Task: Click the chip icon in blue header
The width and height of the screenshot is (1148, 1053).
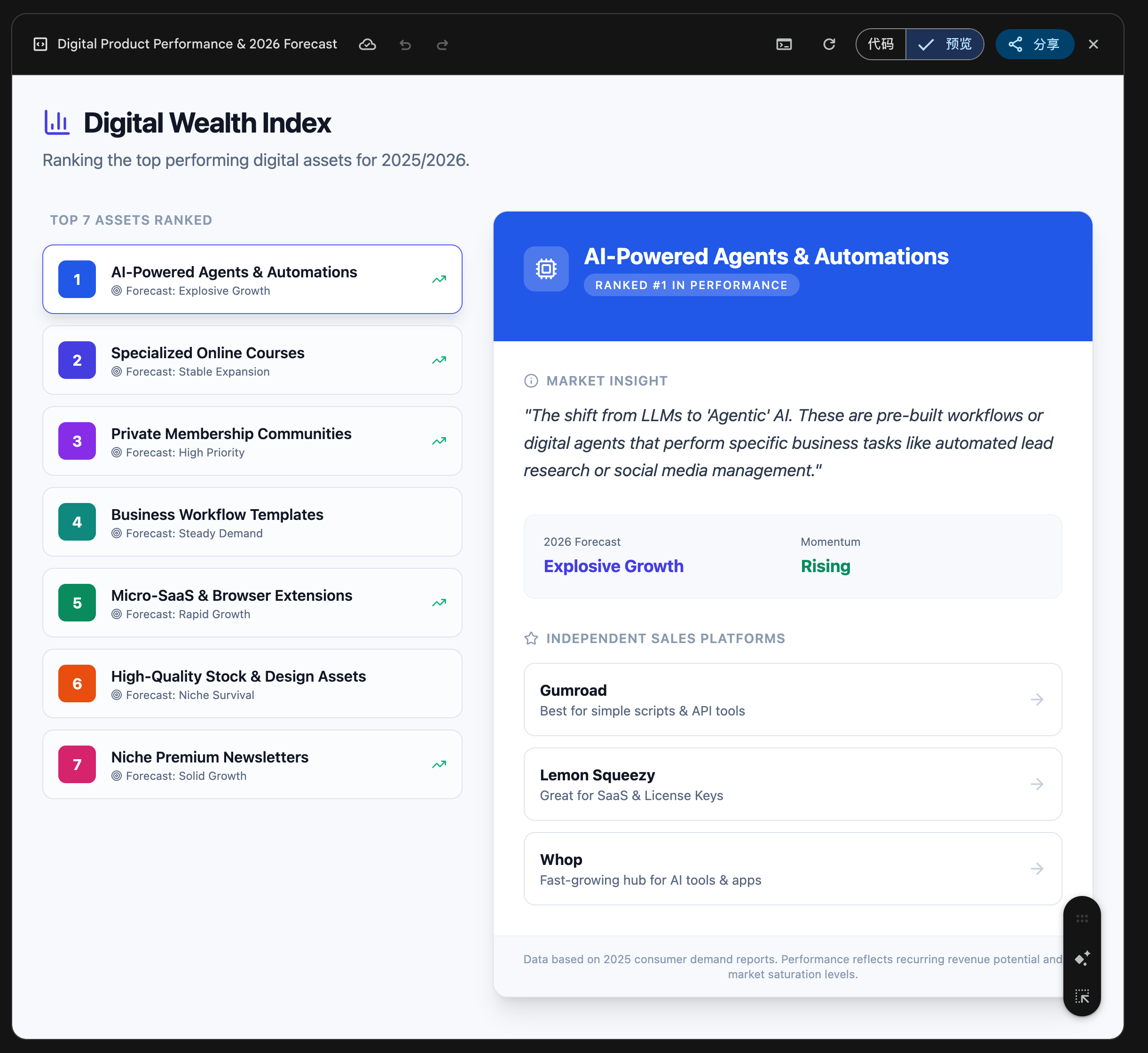Action: coord(546,268)
